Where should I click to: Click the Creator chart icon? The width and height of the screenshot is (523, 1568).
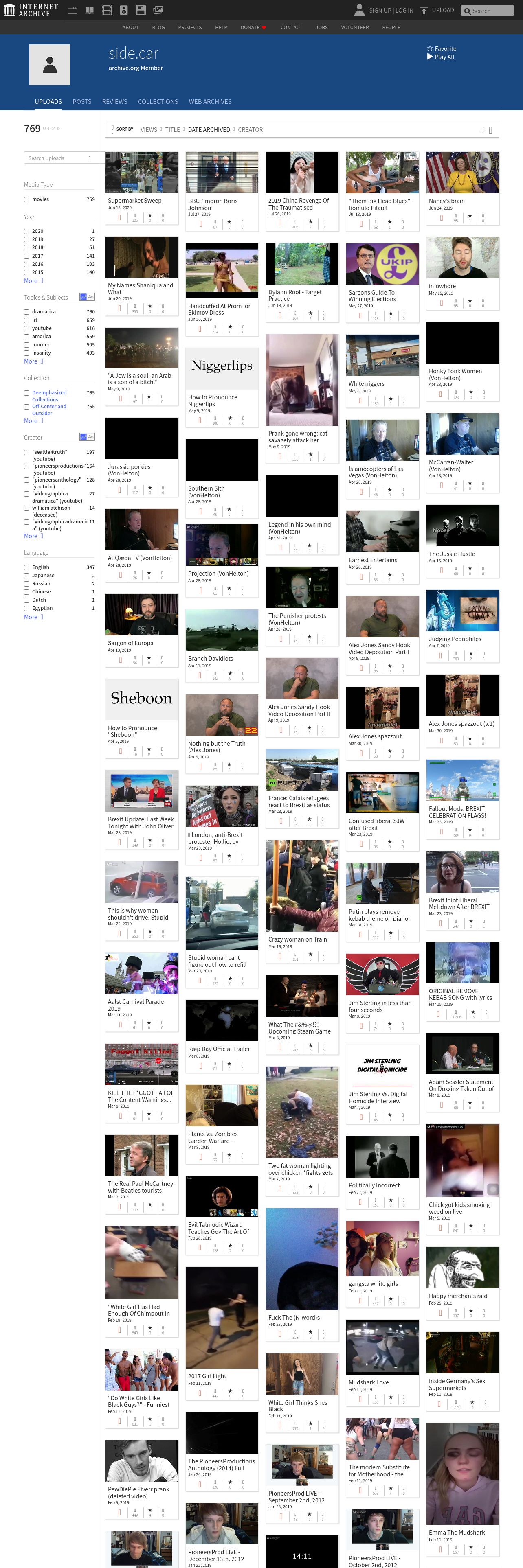pos(83,437)
